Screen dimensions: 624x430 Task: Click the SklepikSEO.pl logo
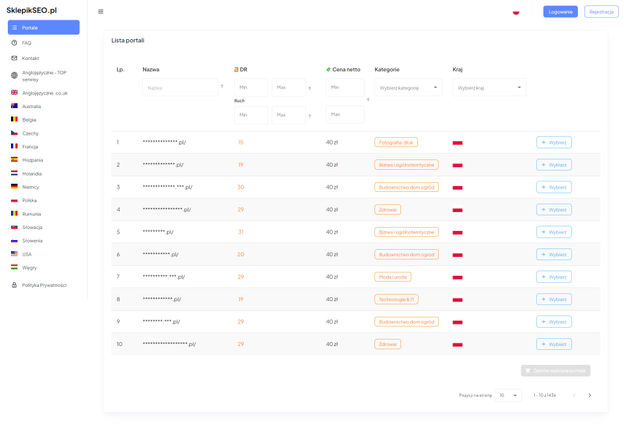click(x=32, y=10)
